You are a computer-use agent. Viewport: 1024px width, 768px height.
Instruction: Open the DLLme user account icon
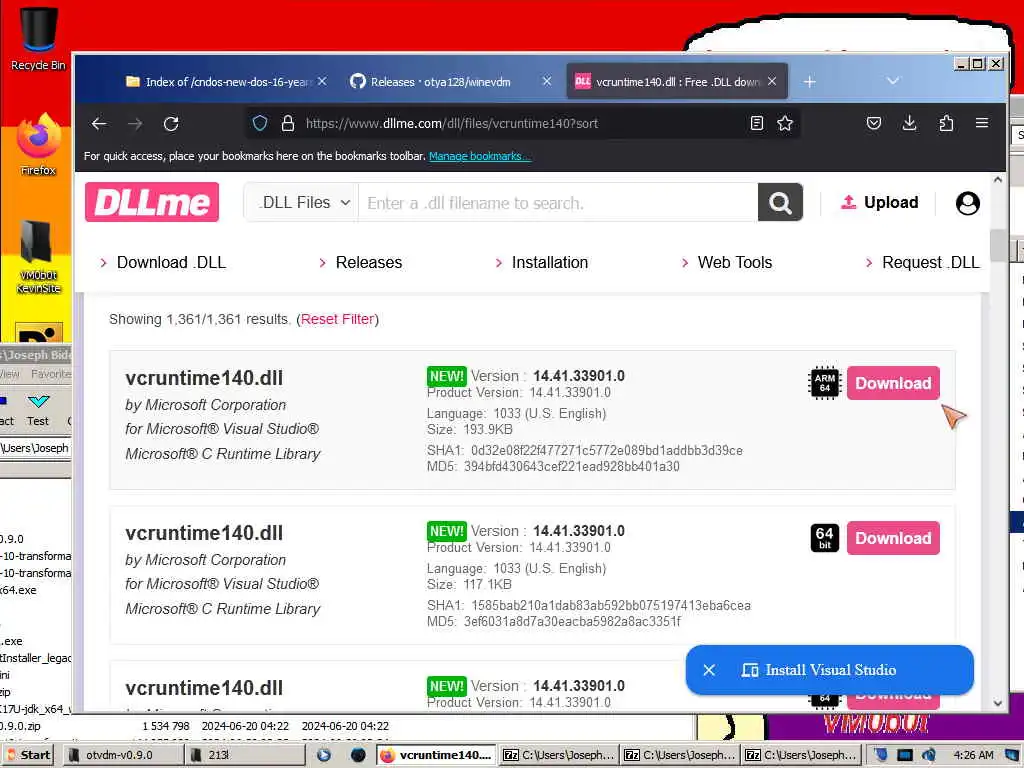pyautogui.click(x=967, y=203)
